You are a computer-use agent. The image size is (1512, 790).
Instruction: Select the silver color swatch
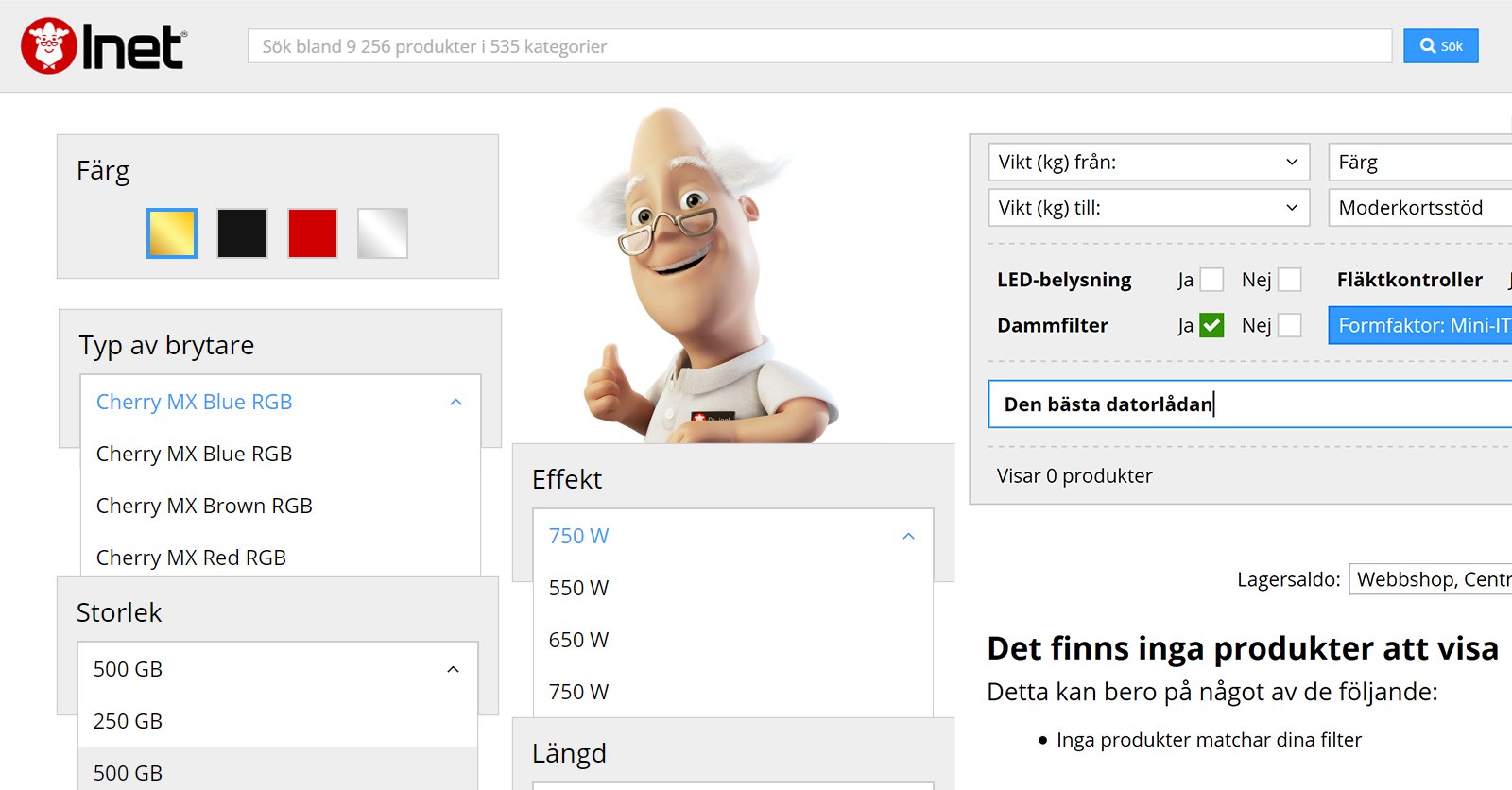(x=383, y=233)
